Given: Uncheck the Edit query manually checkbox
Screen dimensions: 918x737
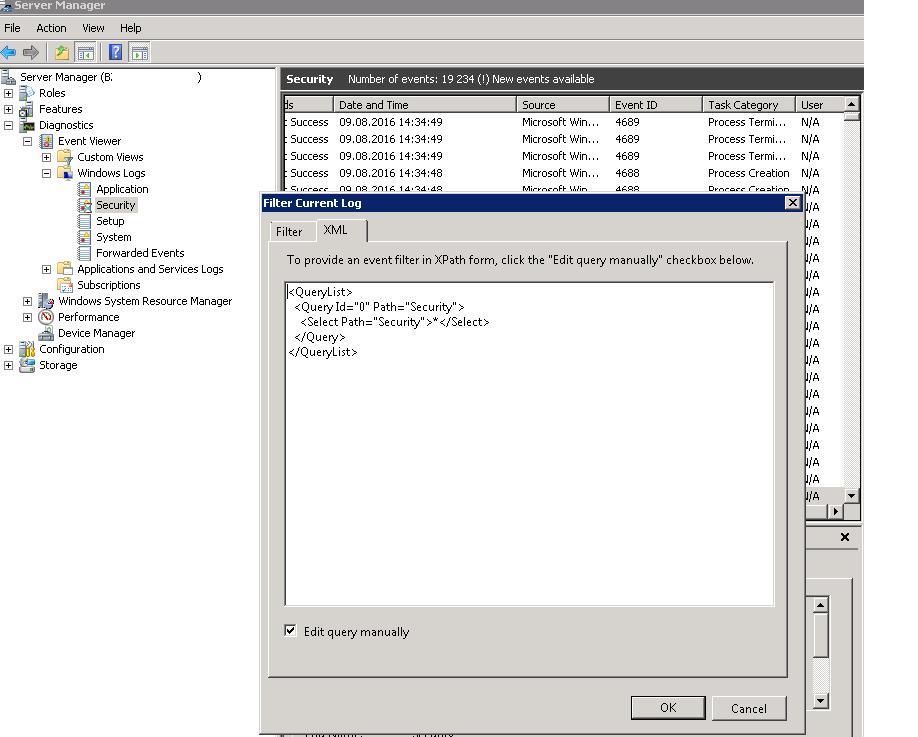Looking at the screenshot, I should [x=291, y=631].
